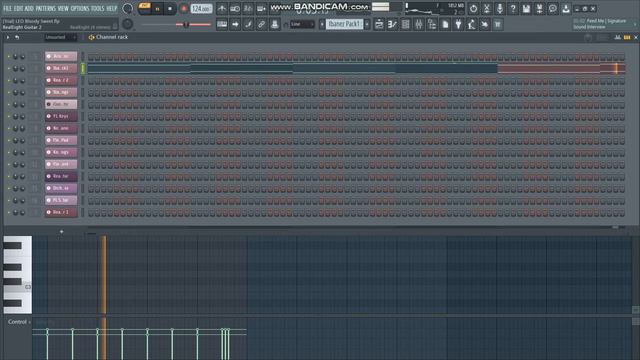
Task: Open the channel rack options arrow
Action: click(8, 37)
